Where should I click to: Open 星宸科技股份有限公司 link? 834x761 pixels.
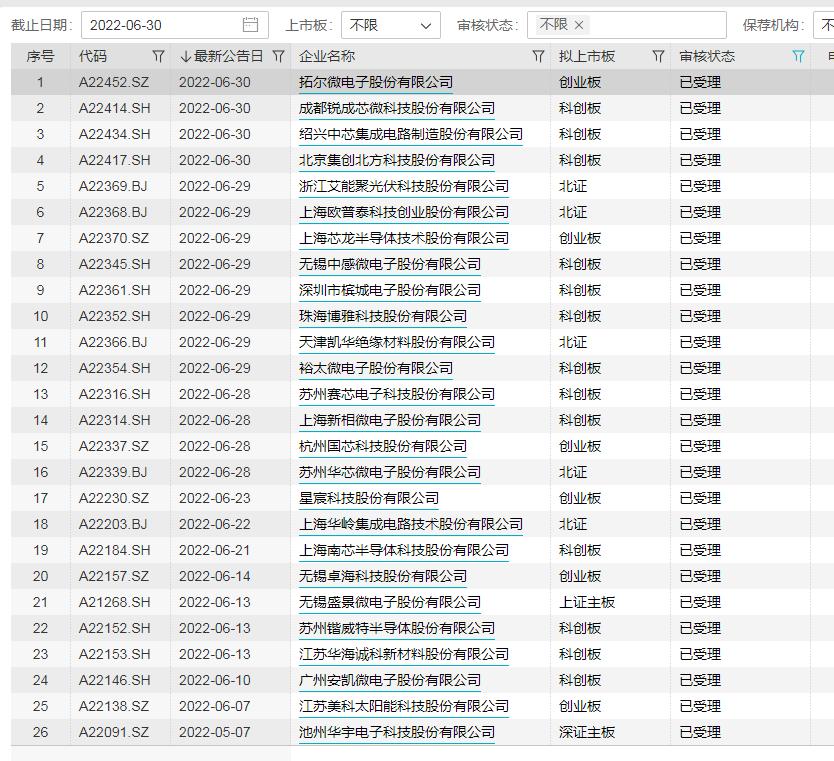(x=369, y=499)
